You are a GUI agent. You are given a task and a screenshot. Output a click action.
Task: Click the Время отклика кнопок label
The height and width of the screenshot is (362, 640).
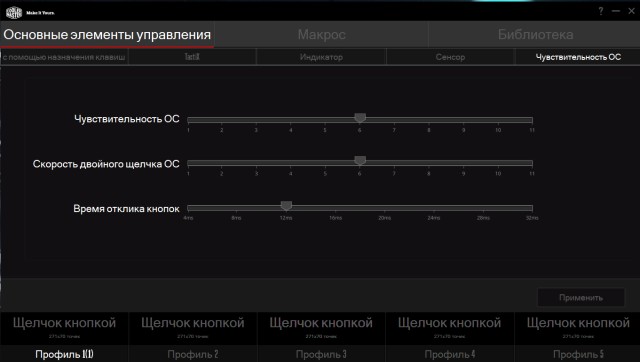[127, 209]
